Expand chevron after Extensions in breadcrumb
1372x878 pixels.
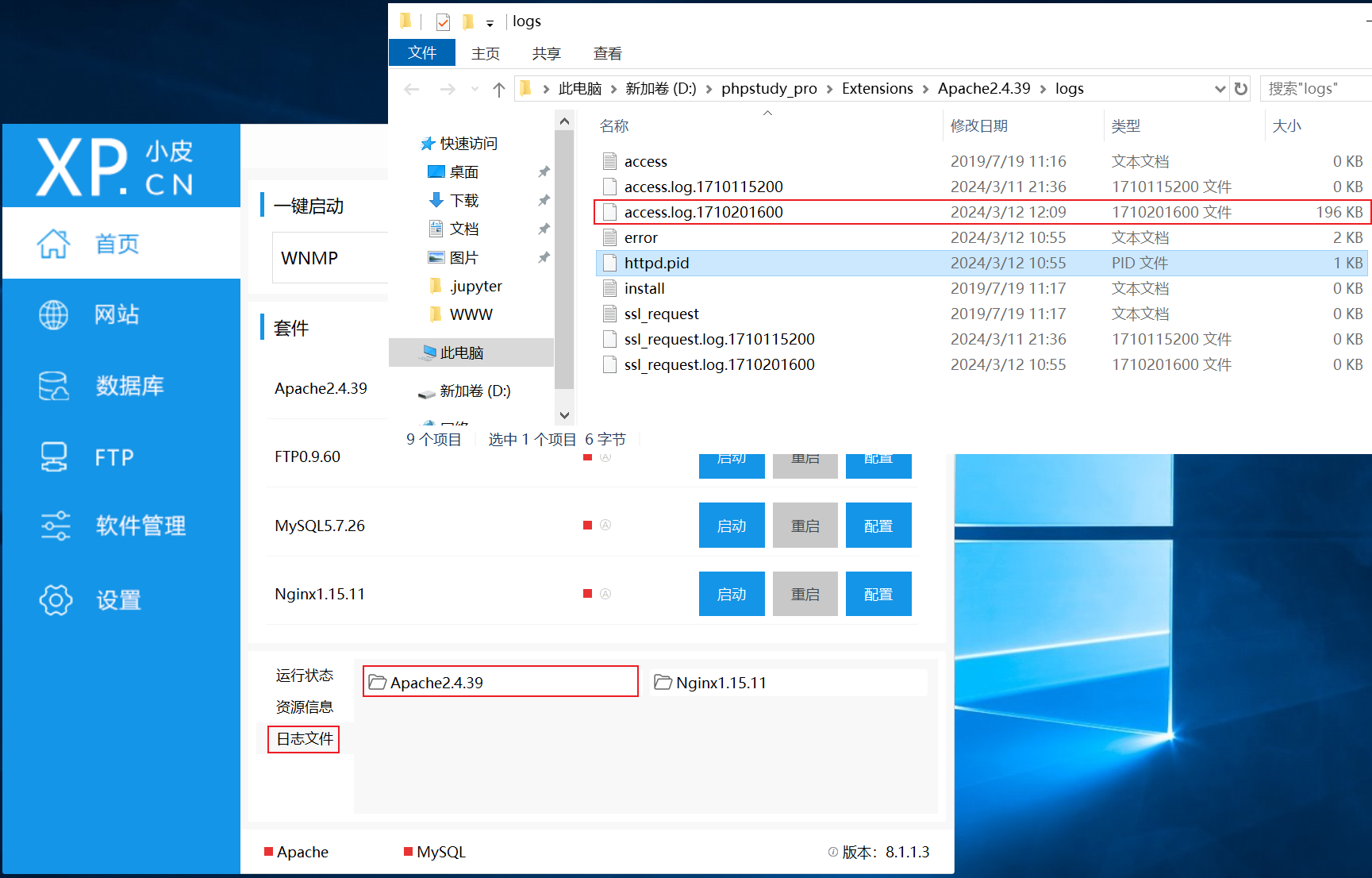pyautogui.click(x=925, y=89)
